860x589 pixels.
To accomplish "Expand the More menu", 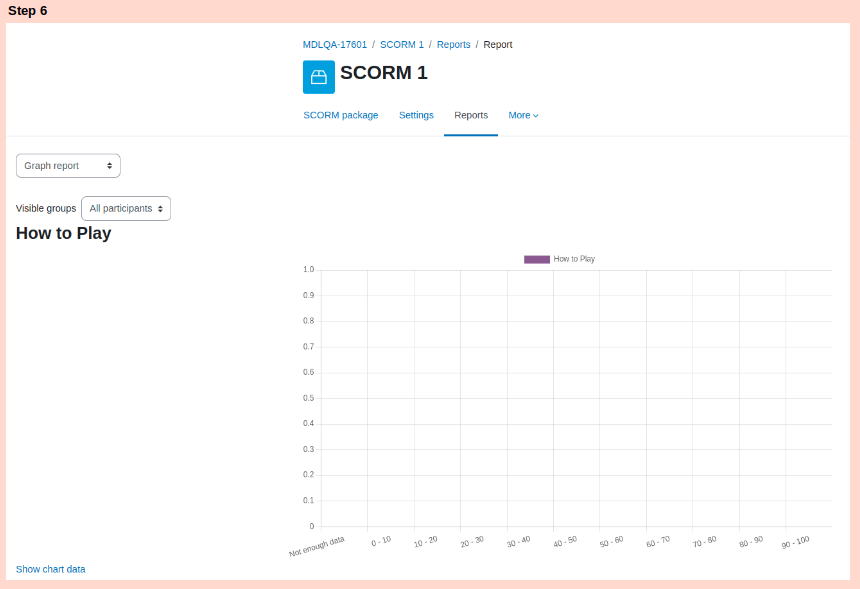I will [523, 115].
